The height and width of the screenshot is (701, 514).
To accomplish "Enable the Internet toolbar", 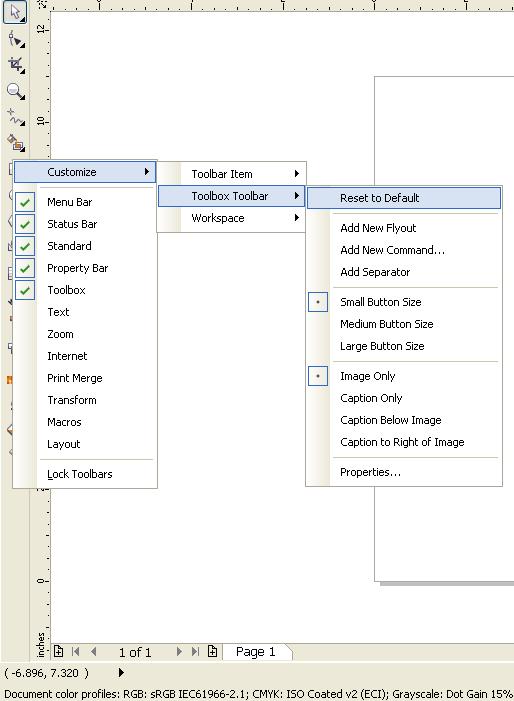I will click(x=85, y=356).
